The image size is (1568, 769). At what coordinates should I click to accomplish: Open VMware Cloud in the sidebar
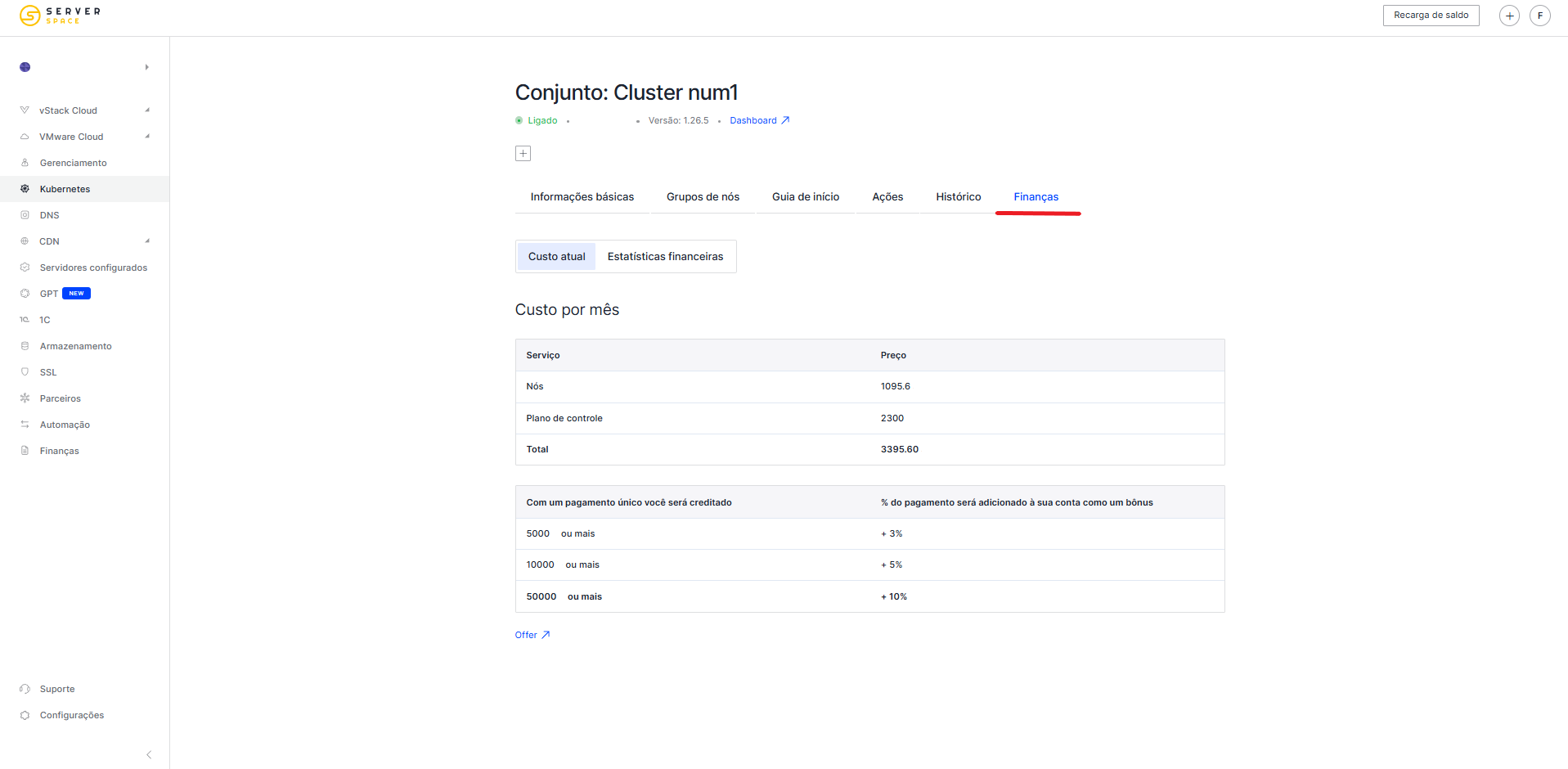click(x=71, y=137)
